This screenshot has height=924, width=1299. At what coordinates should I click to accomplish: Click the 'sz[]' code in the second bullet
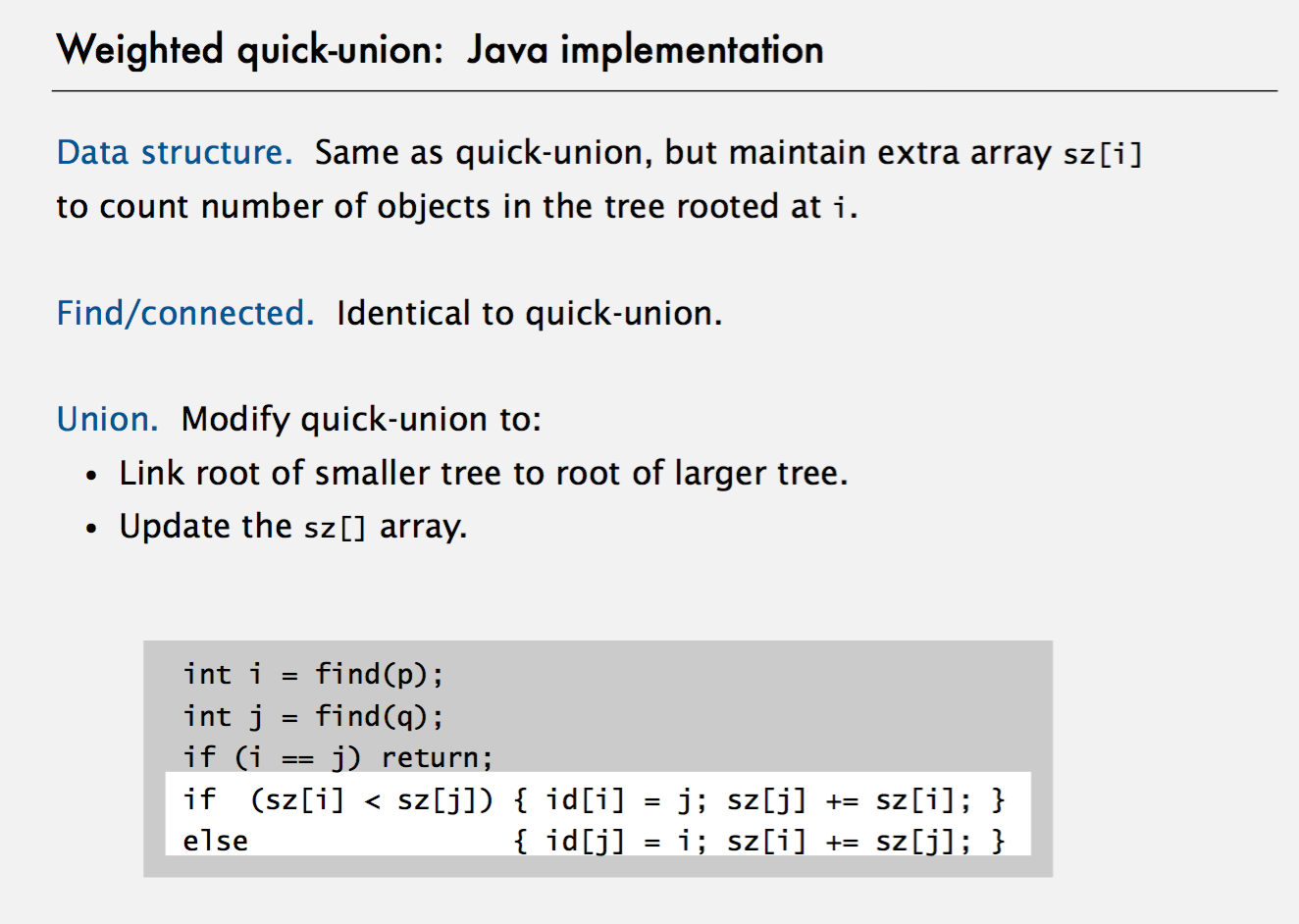coord(335,529)
